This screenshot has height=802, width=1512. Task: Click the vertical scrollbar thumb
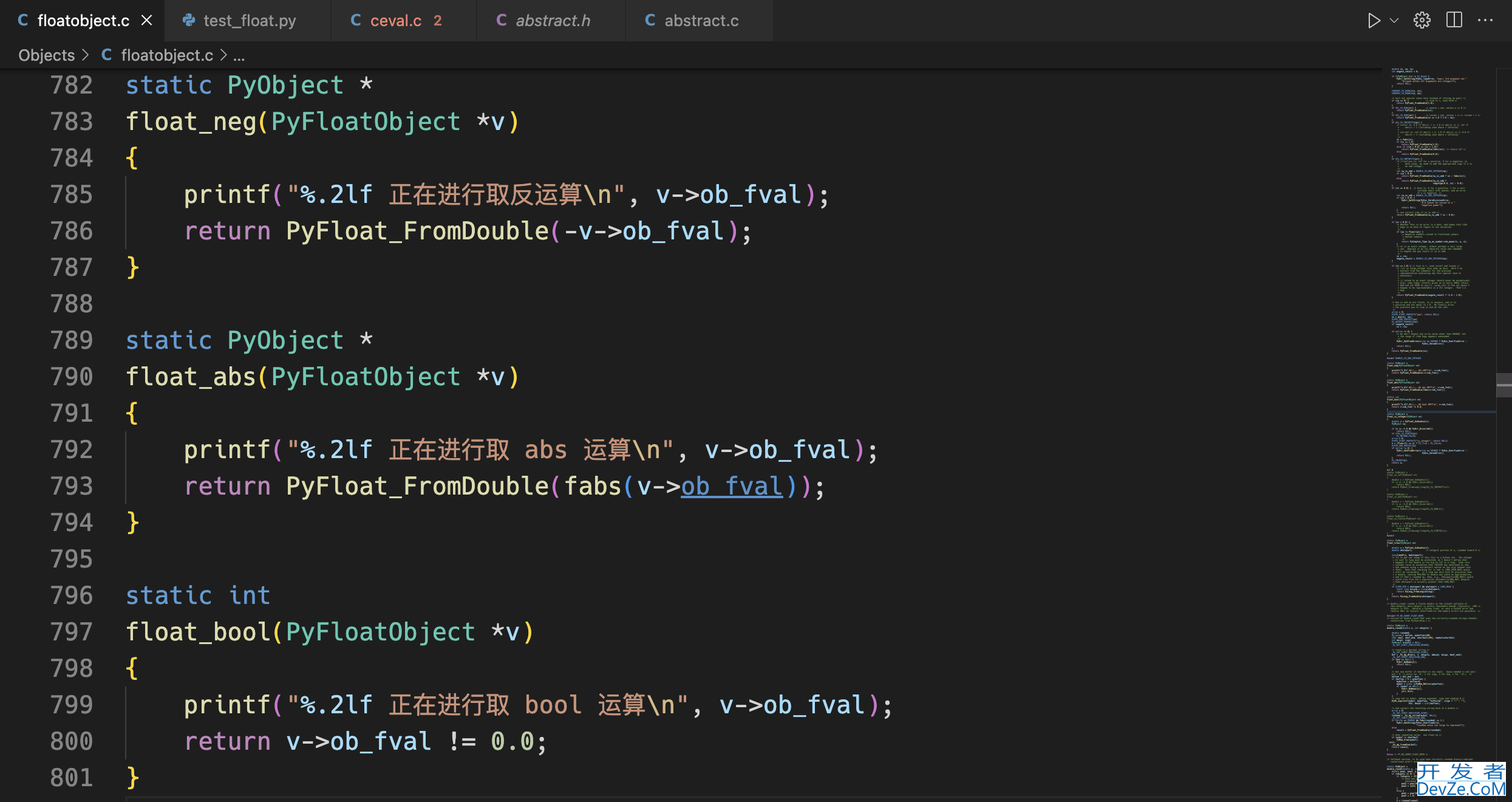(1504, 385)
